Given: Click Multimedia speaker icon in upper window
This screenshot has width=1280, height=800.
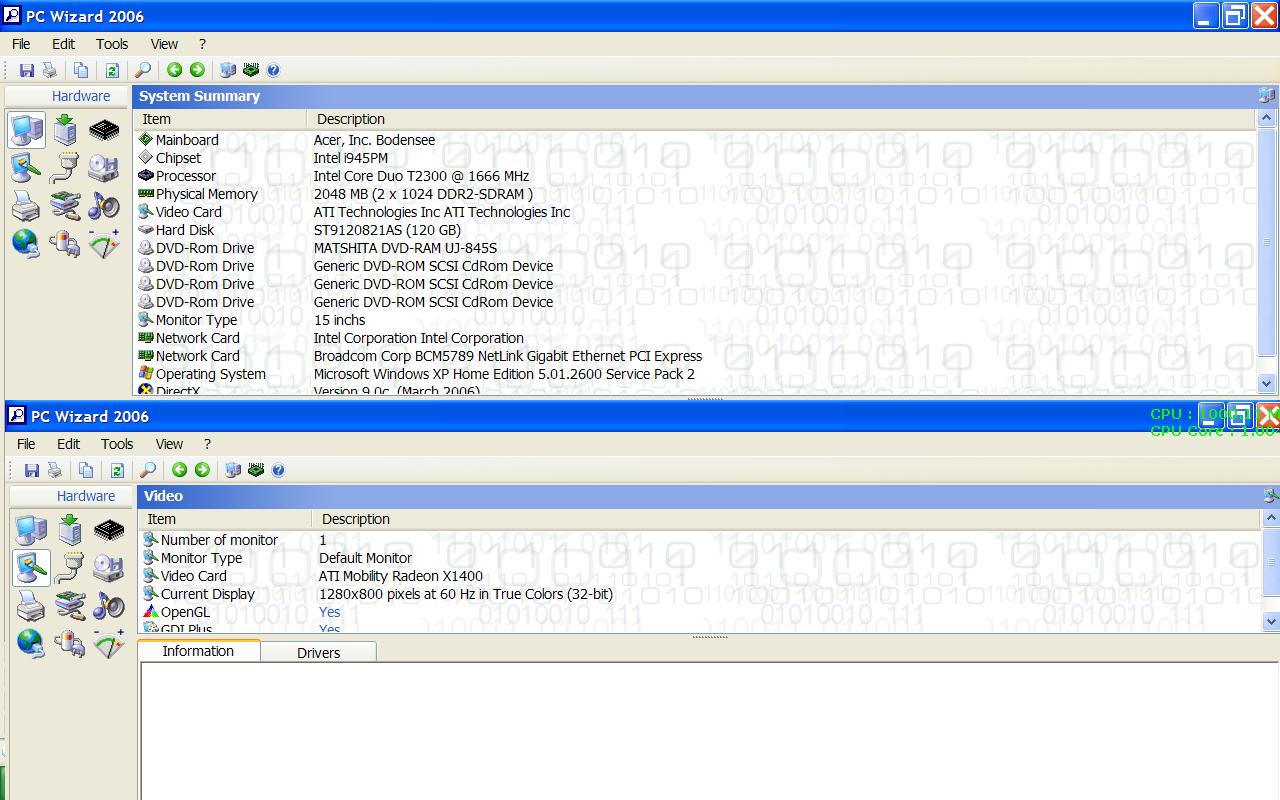Looking at the screenshot, I should (x=104, y=205).
